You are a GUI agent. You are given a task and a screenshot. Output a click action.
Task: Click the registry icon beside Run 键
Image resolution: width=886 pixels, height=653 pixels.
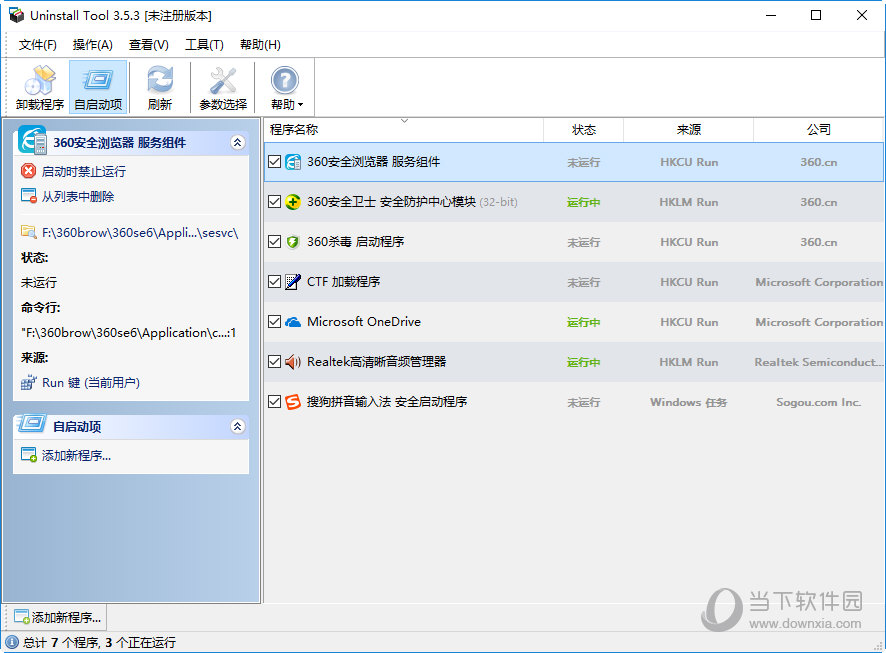pyautogui.click(x=28, y=382)
